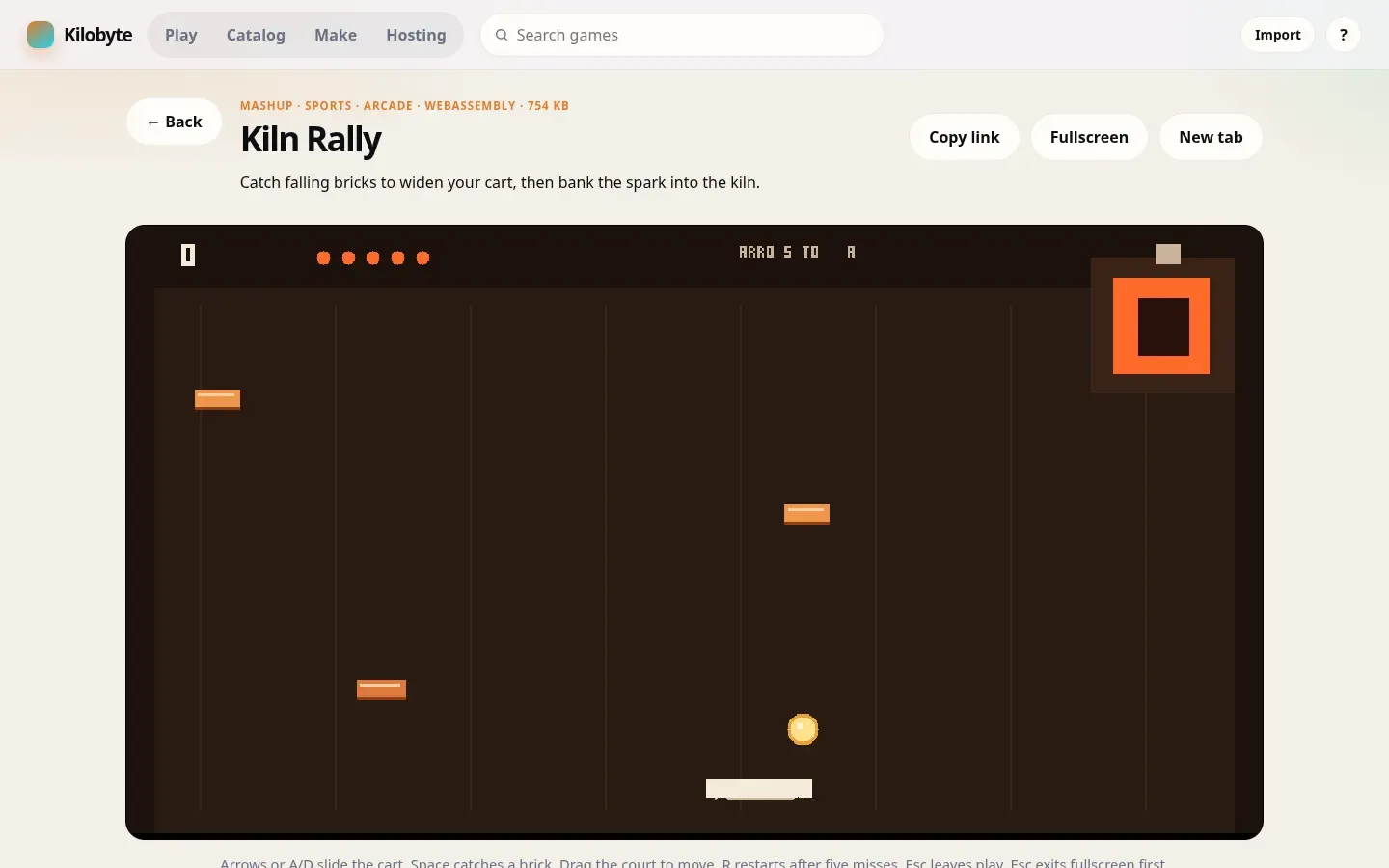Click the game tags line ending in 754 KB
1389x868 pixels.
tap(404, 106)
